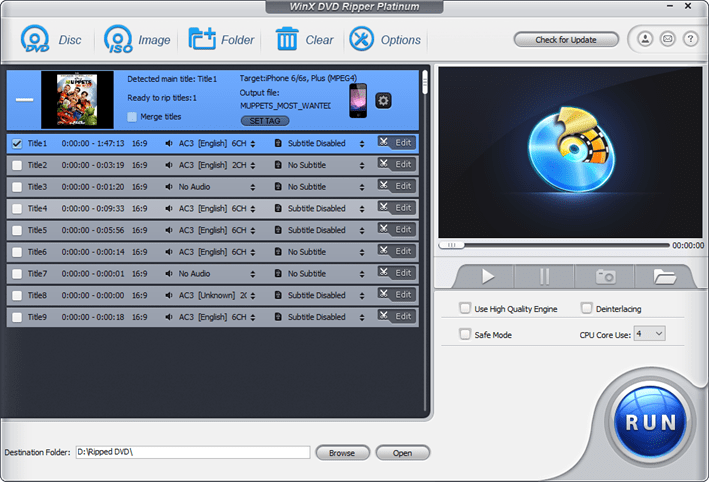Image resolution: width=709 pixels, height=482 pixels.
Task: Click the iPhone target device icon
Action: pos(358,100)
